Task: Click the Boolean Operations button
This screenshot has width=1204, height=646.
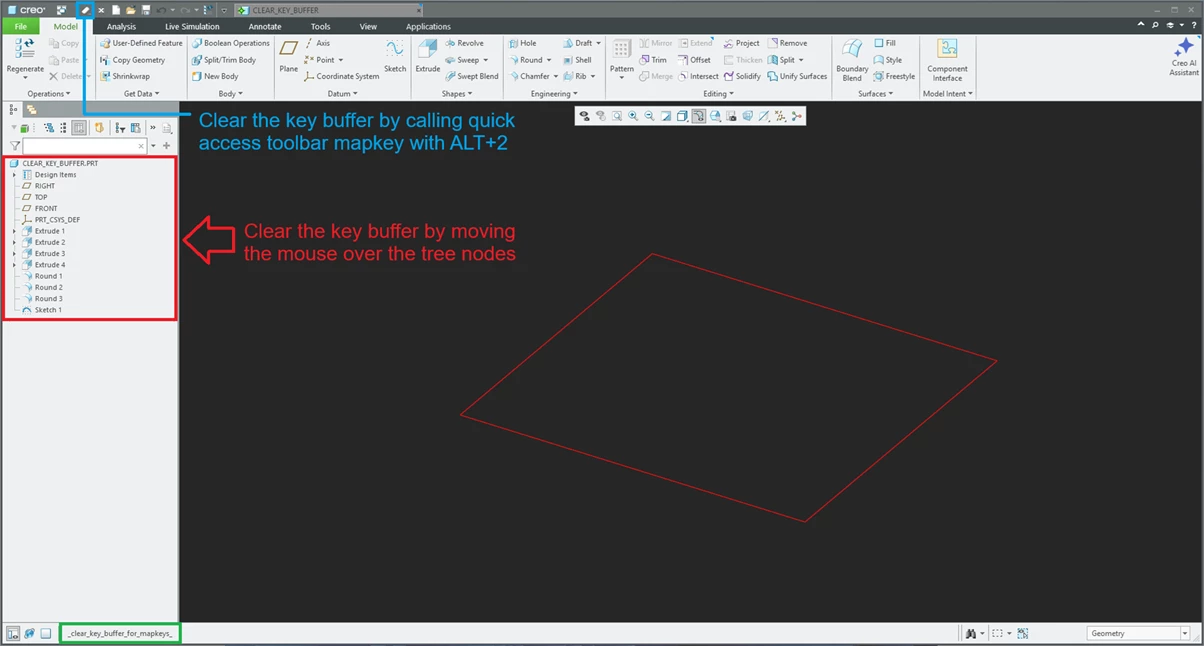Action: (x=230, y=43)
